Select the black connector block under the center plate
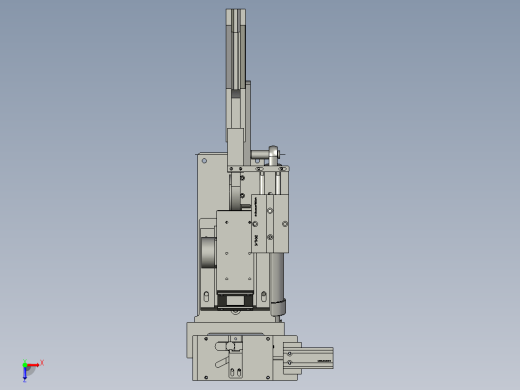This screenshot has width=520, height=390. pyautogui.click(x=235, y=300)
